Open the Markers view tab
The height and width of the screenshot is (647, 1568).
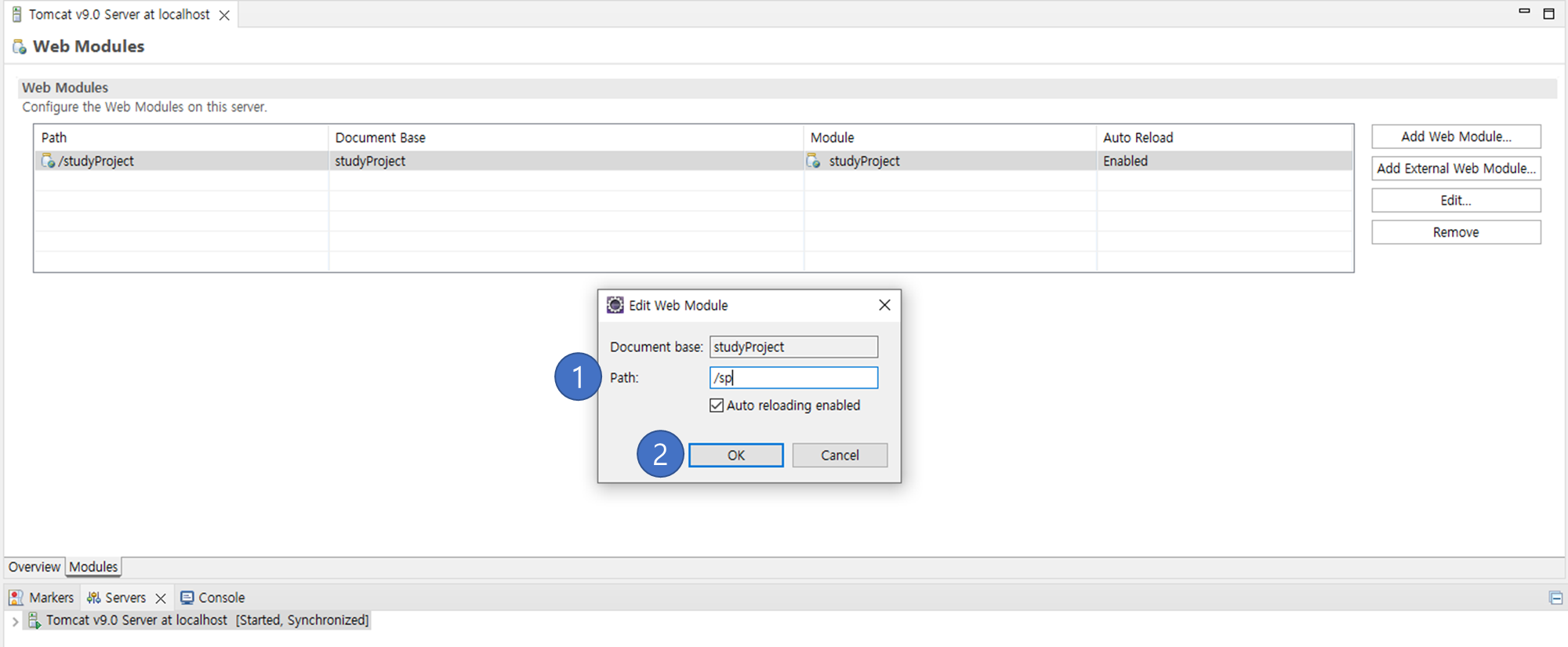[42, 598]
